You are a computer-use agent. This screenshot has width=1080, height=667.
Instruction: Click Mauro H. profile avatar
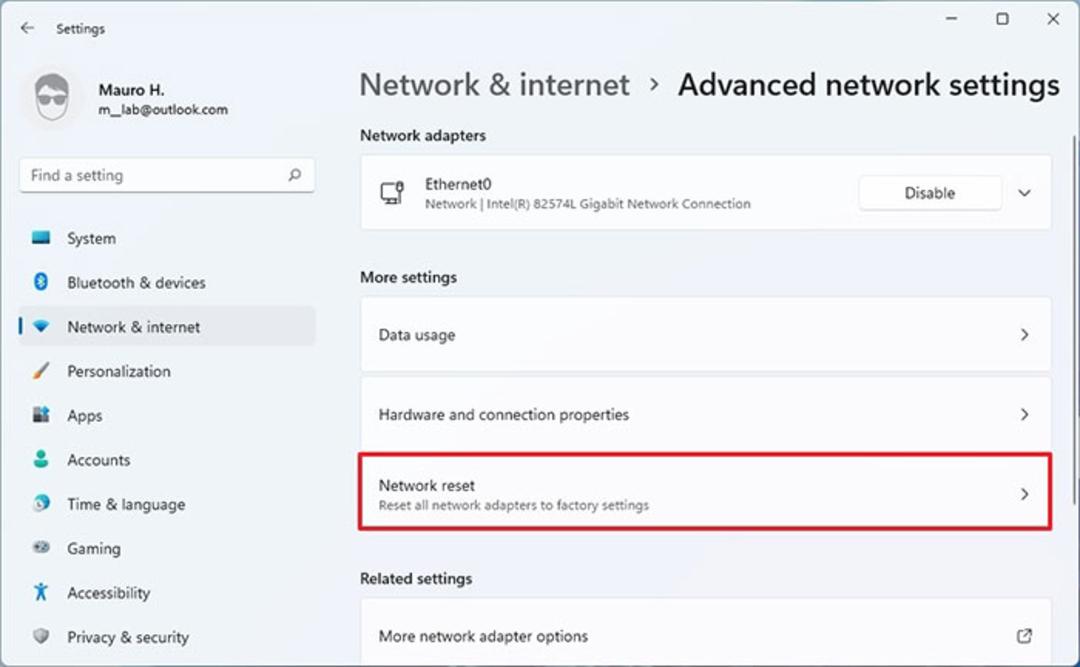pos(52,98)
